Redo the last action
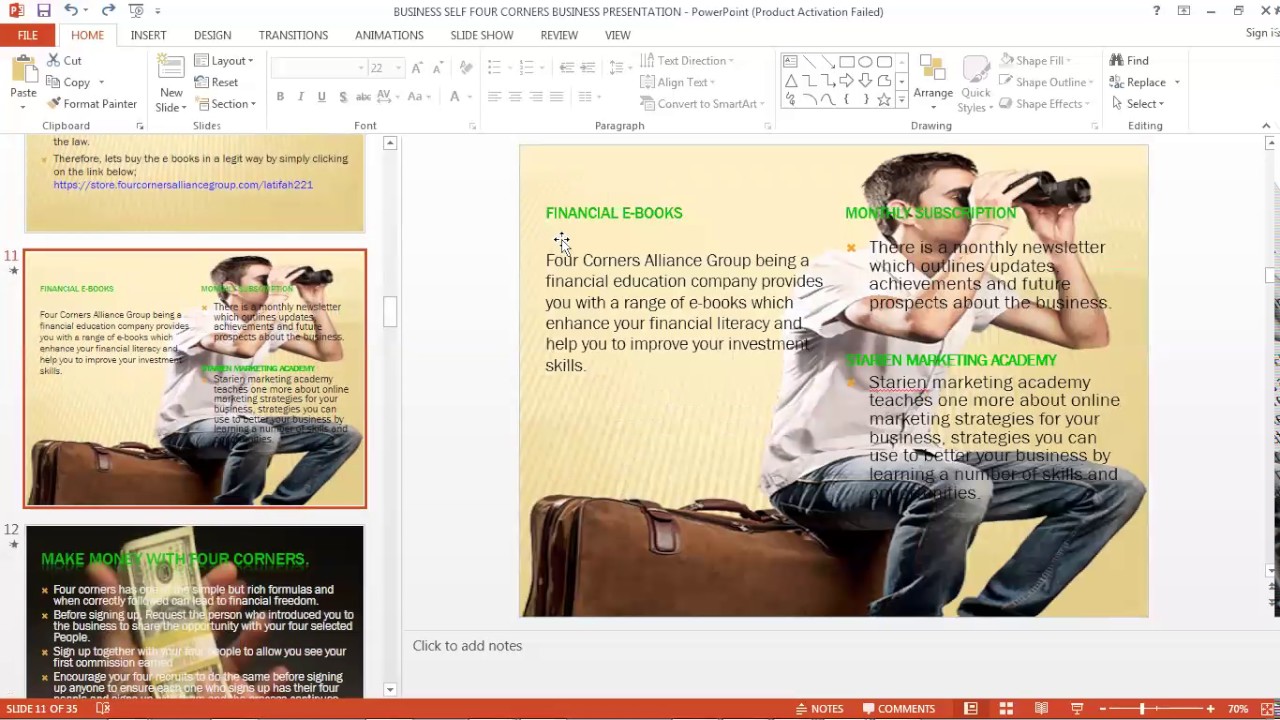 pos(108,11)
